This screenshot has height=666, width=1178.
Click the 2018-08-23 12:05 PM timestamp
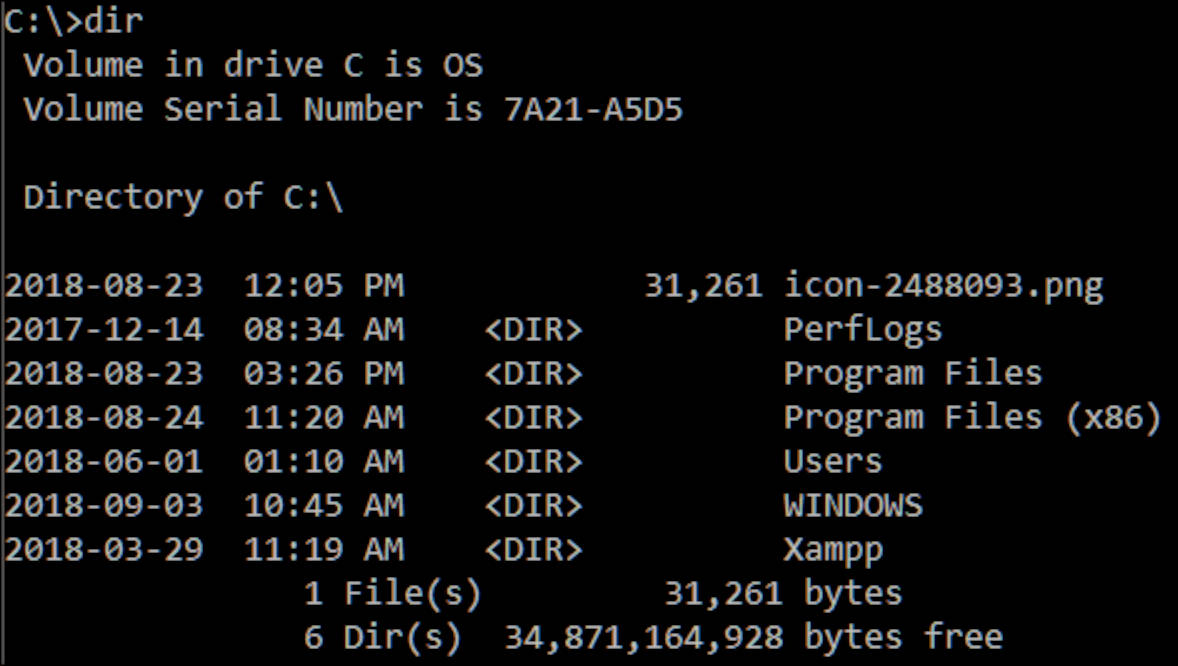coord(203,286)
